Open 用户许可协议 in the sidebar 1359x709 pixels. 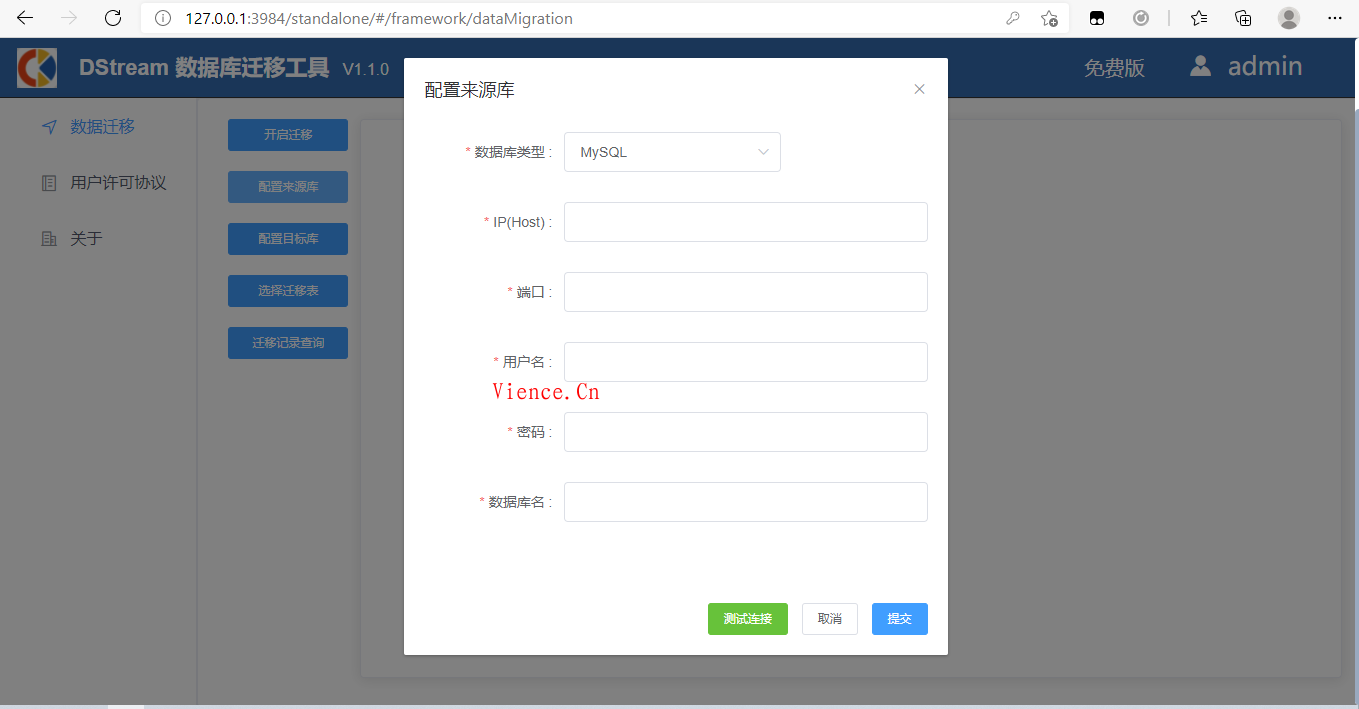tap(117, 183)
